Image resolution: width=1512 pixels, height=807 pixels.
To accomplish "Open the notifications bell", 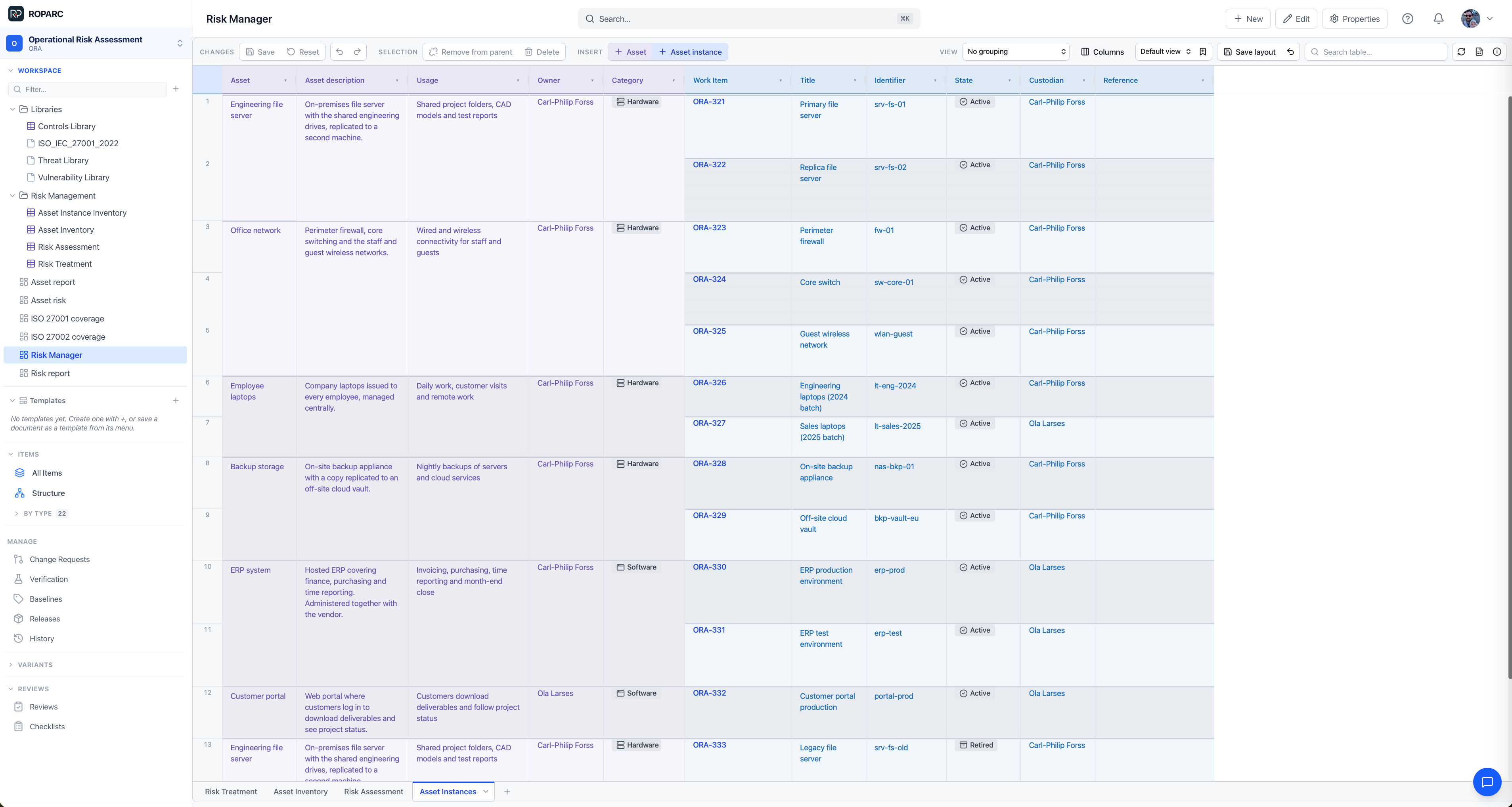I will click(1439, 19).
